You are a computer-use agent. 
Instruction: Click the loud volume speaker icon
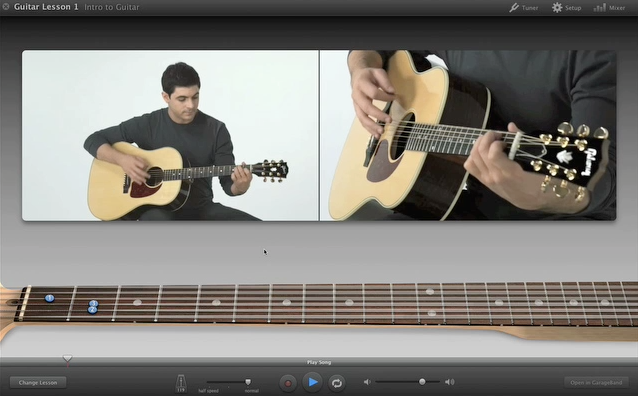[x=450, y=382]
